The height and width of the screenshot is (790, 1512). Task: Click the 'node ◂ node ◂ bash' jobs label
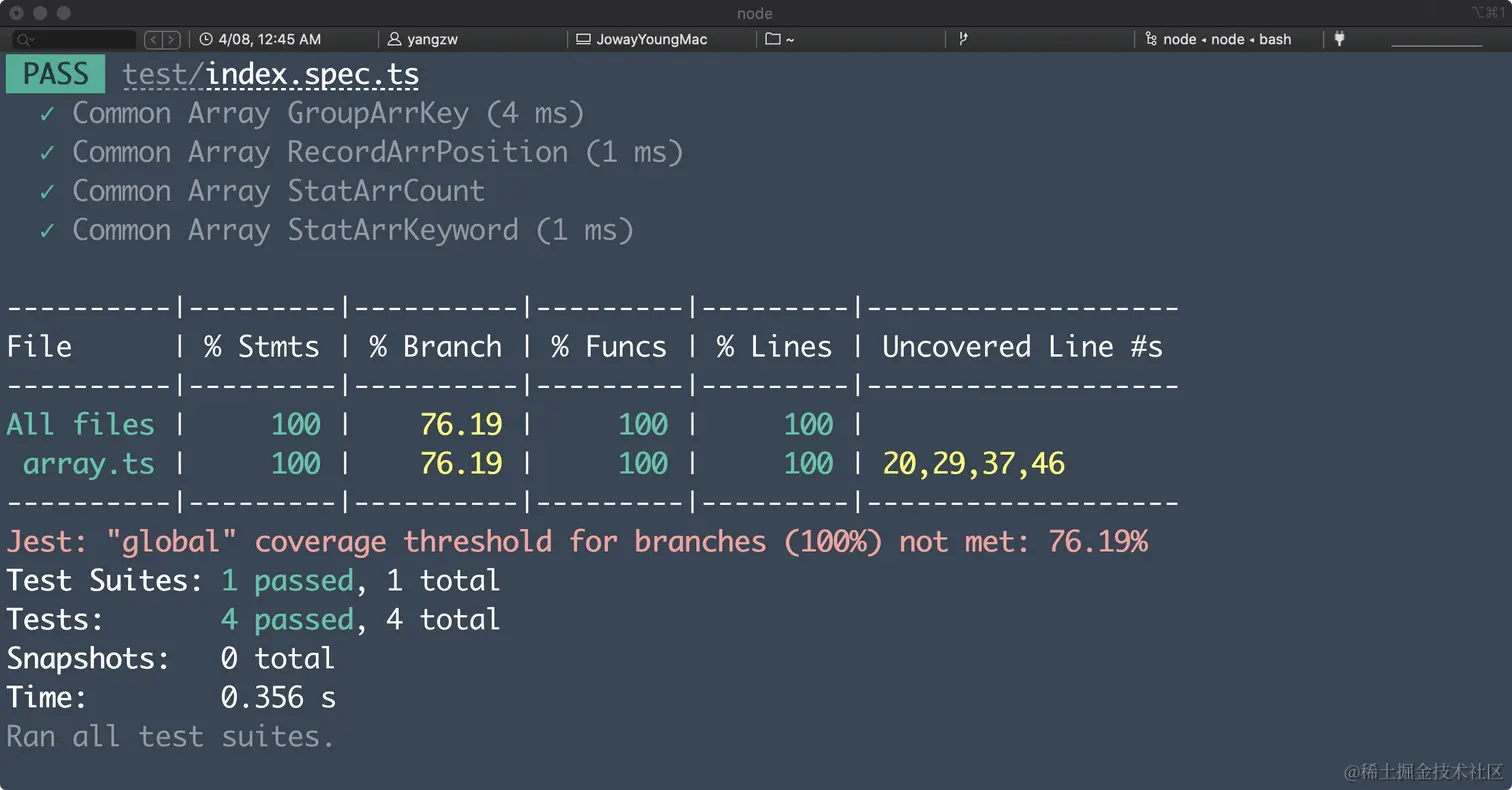(1227, 40)
